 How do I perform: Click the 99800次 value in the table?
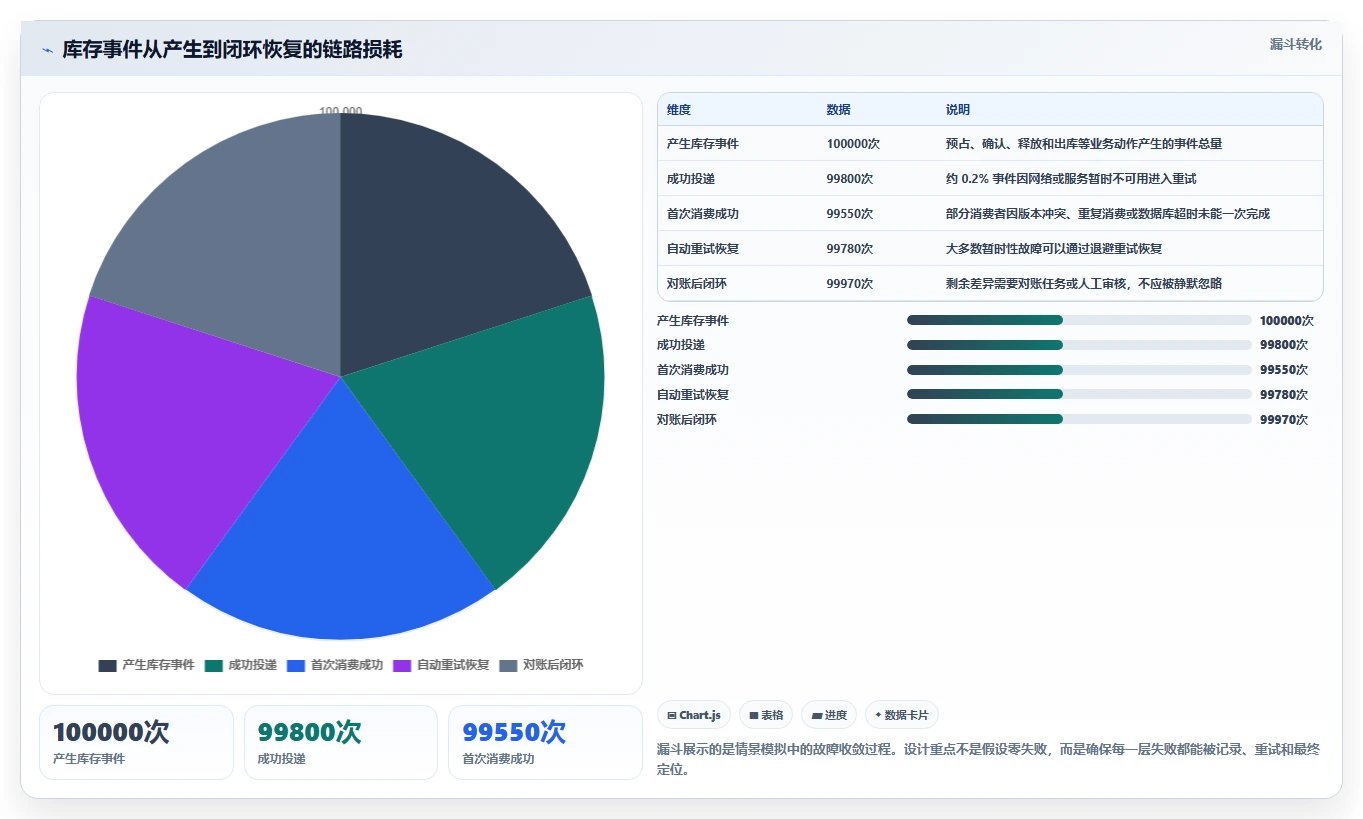850,179
